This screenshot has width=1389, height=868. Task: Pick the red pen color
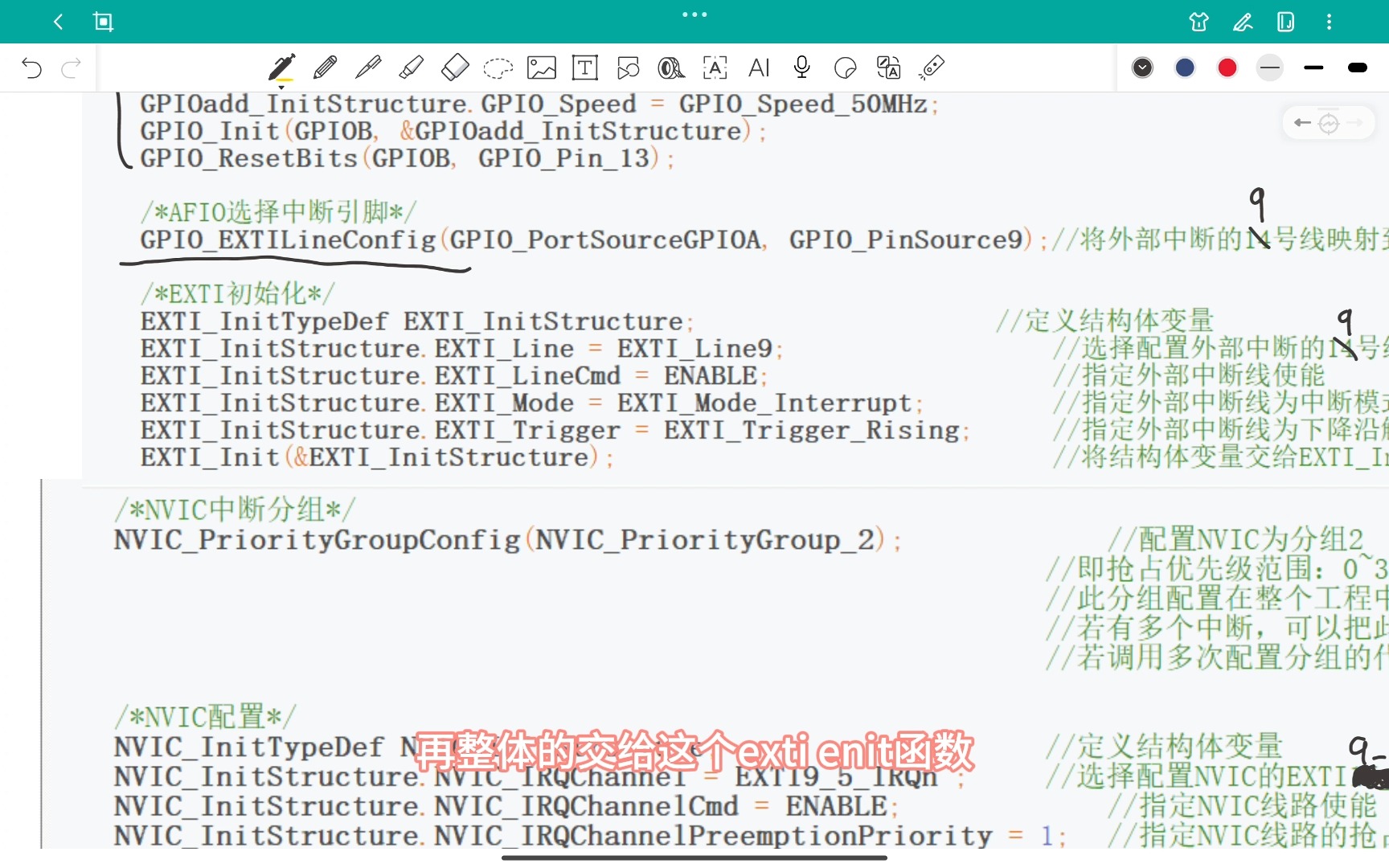(x=1227, y=68)
